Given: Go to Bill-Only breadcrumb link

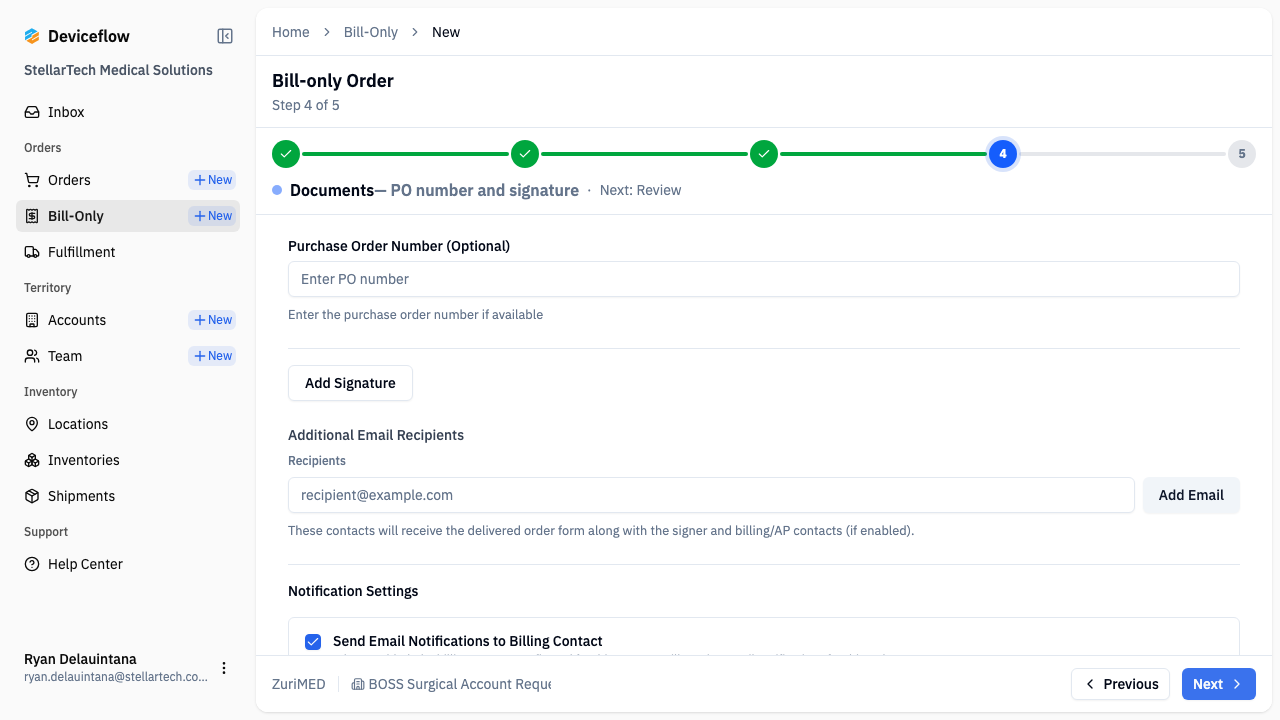Looking at the screenshot, I should coord(370,32).
